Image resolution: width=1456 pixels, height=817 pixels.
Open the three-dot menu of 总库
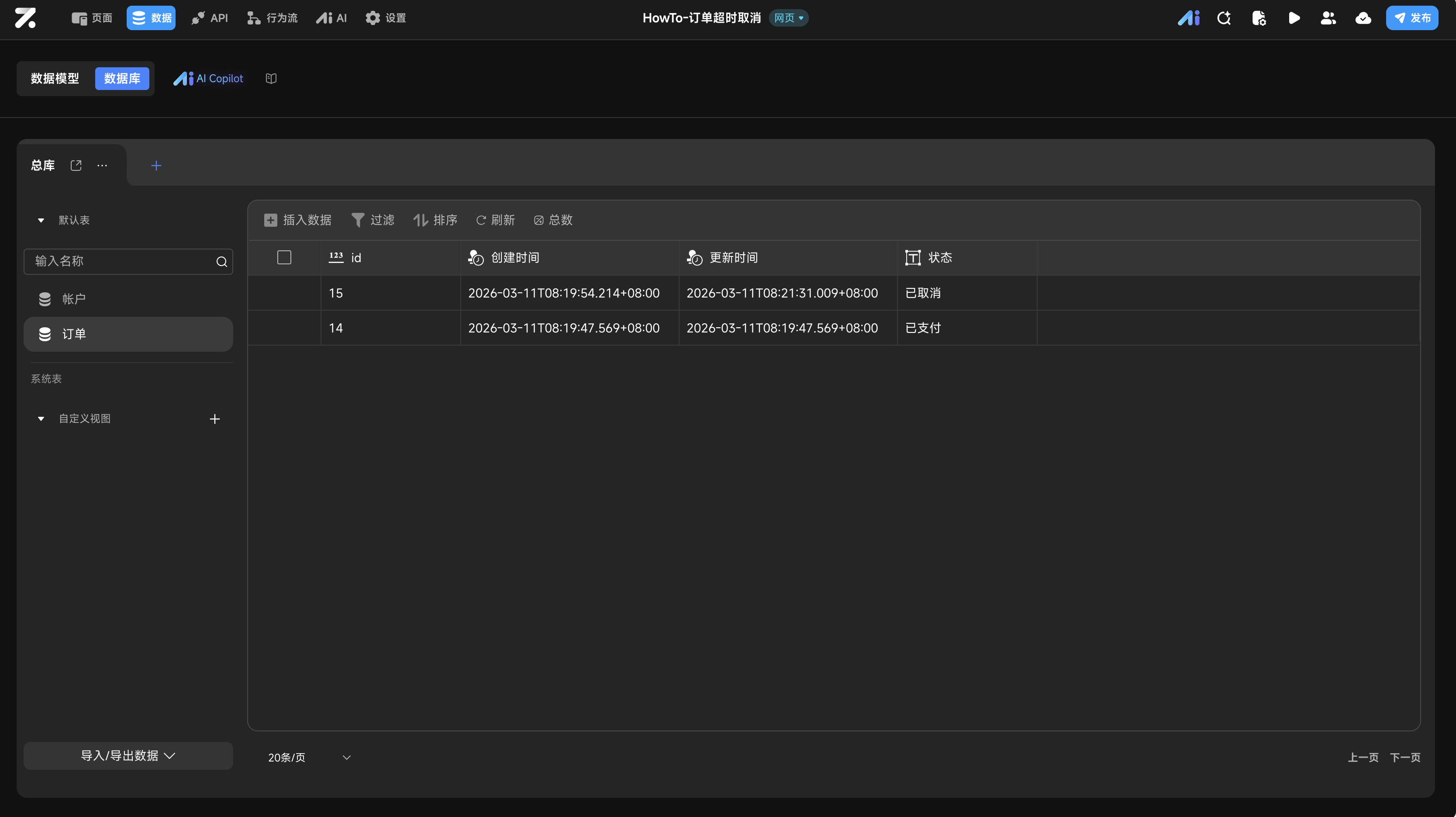(102, 165)
